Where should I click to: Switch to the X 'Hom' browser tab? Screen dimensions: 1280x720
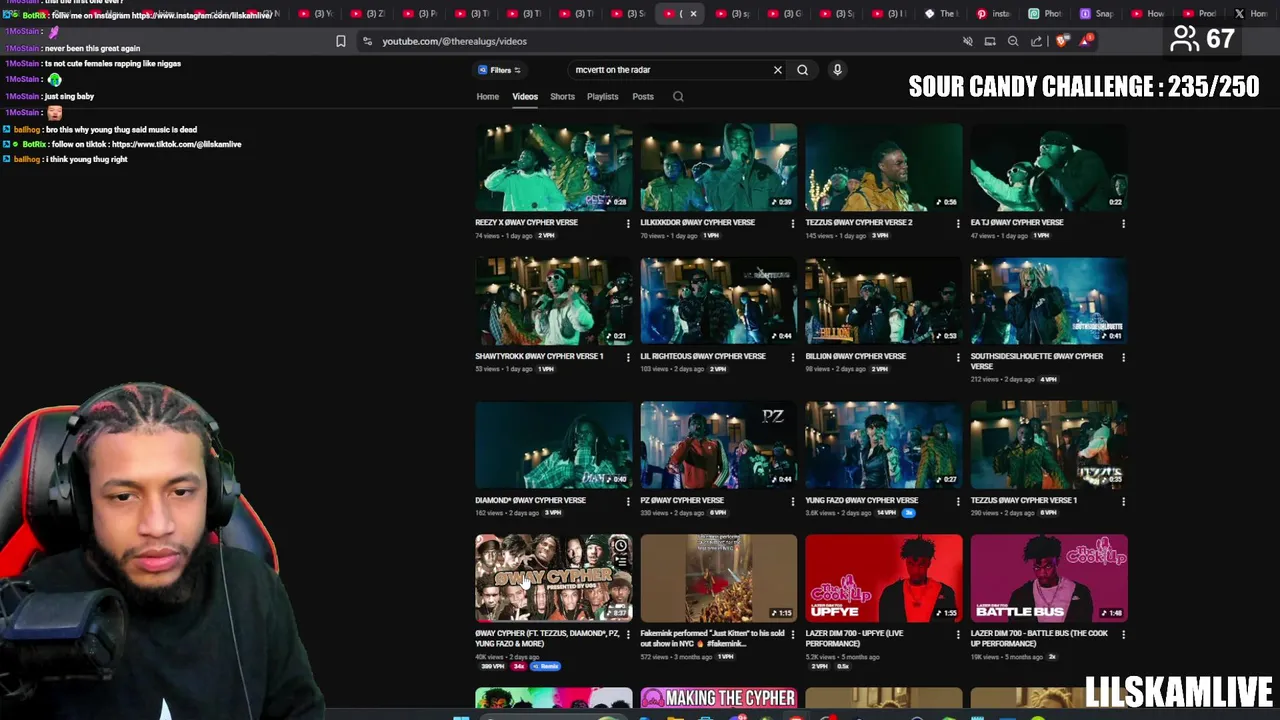[1252, 14]
